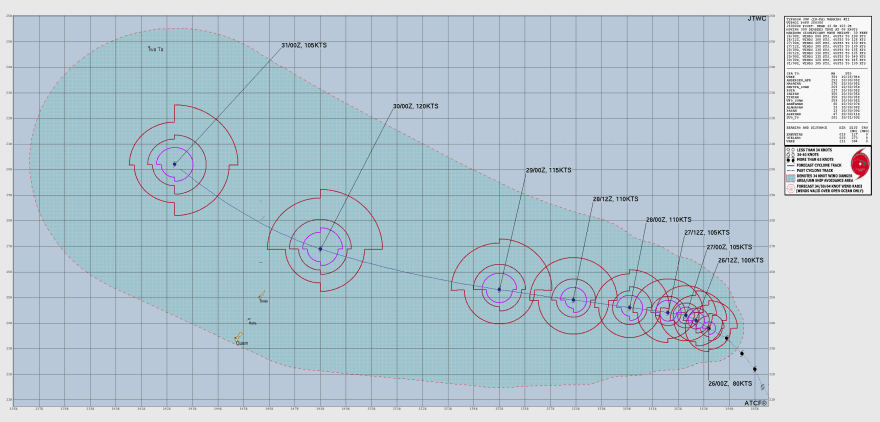The width and height of the screenshot is (880, 422).
Task: Click the '27/00Z, 105KTS' label
Action: [x=729, y=246]
